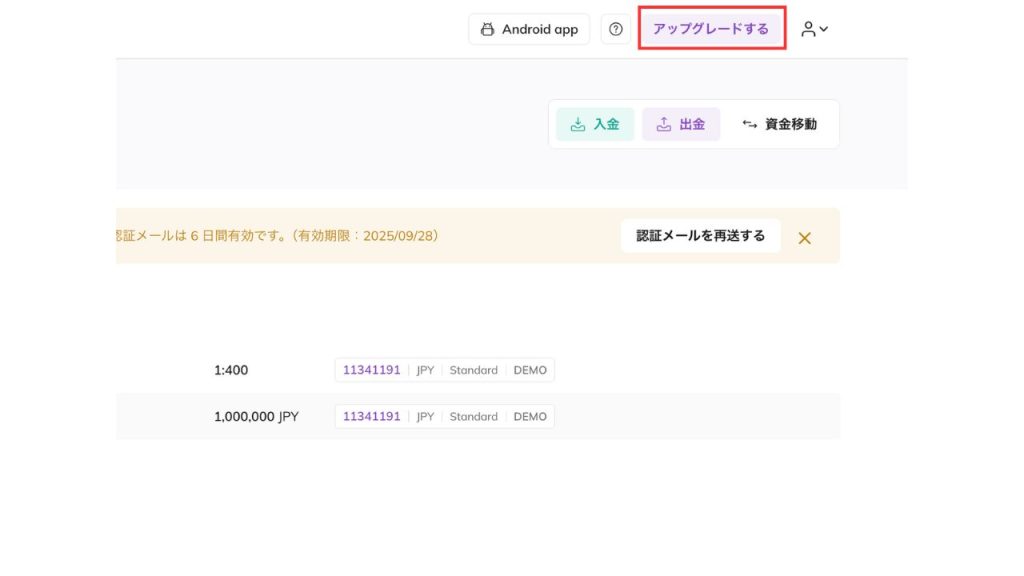
Task: Open the help question mark icon
Action: 616,29
